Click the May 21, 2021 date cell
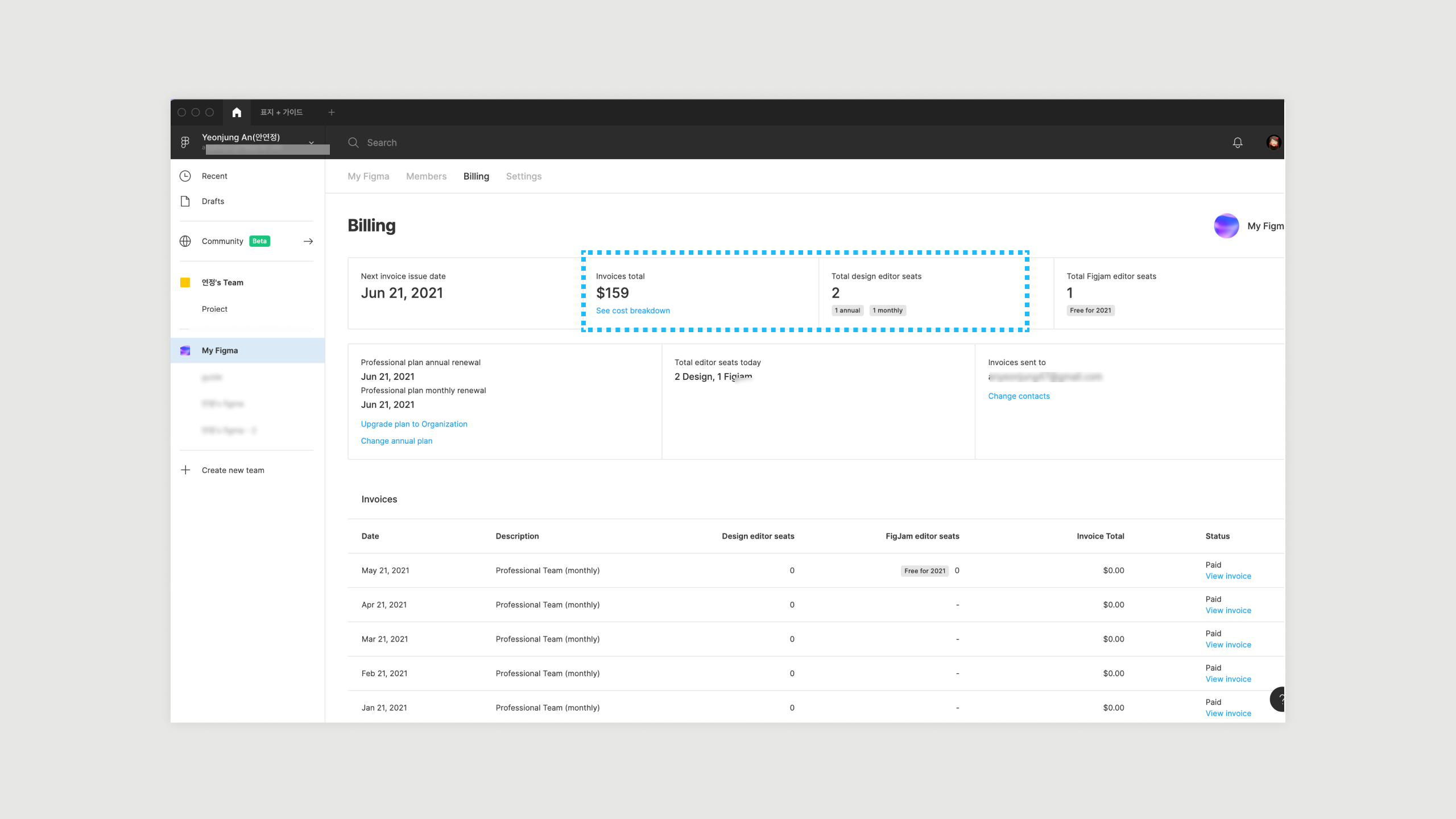This screenshot has width=1456, height=819. point(386,570)
